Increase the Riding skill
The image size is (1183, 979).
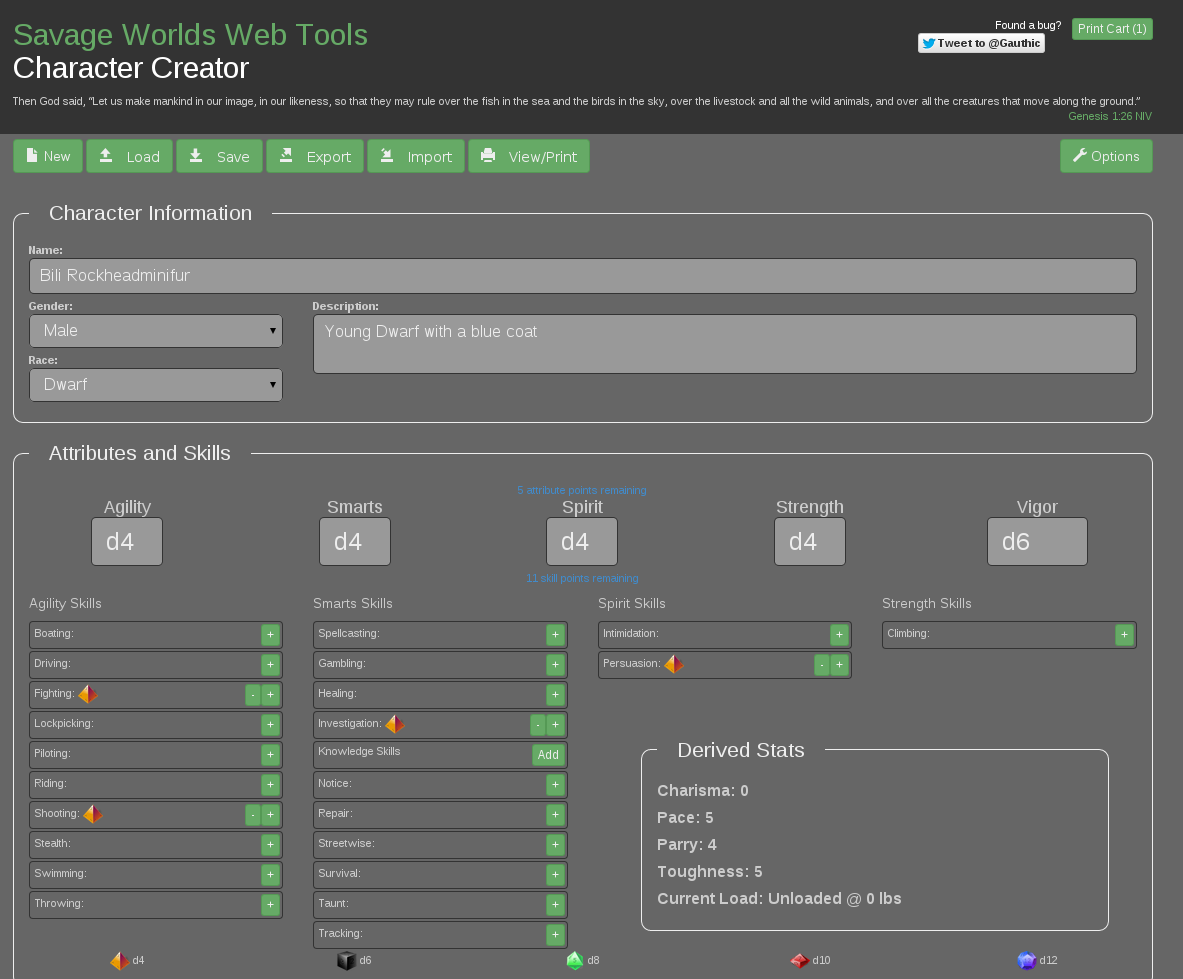270,785
